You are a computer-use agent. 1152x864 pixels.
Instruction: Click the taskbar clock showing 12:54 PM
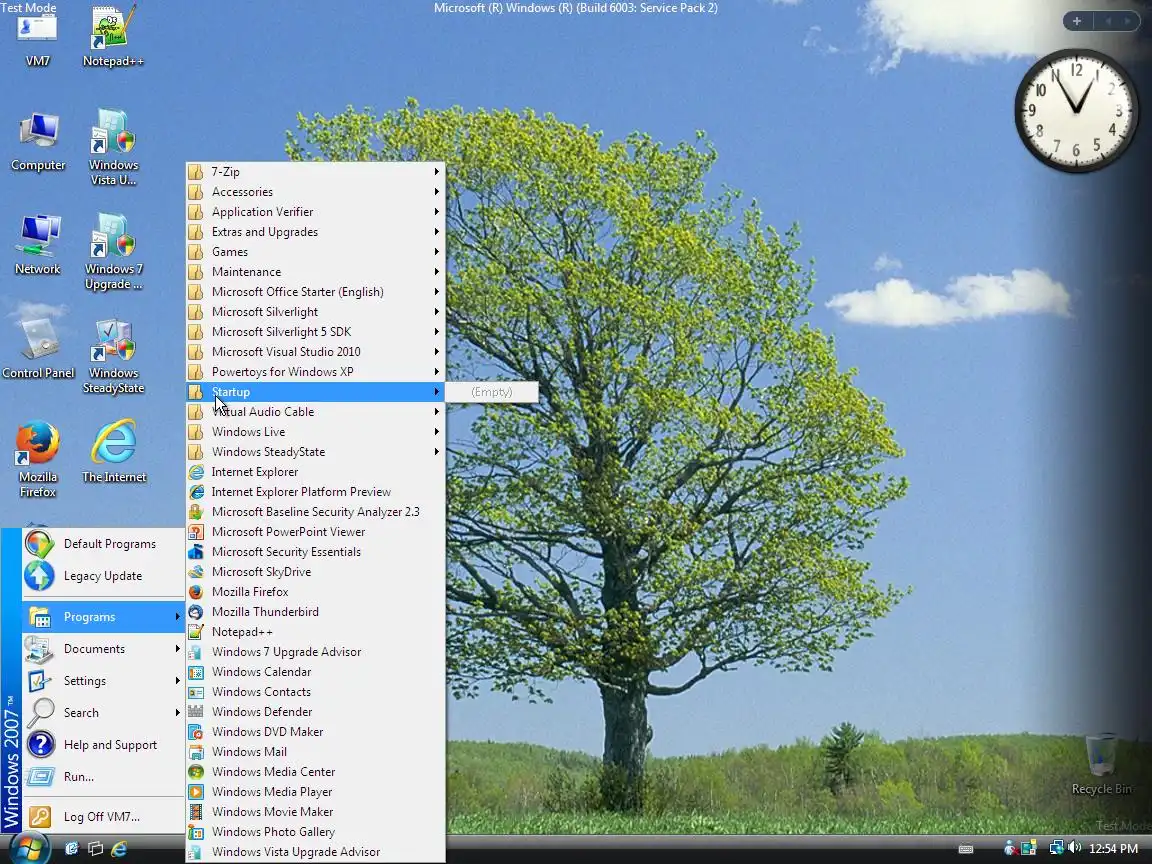(x=1113, y=849)
